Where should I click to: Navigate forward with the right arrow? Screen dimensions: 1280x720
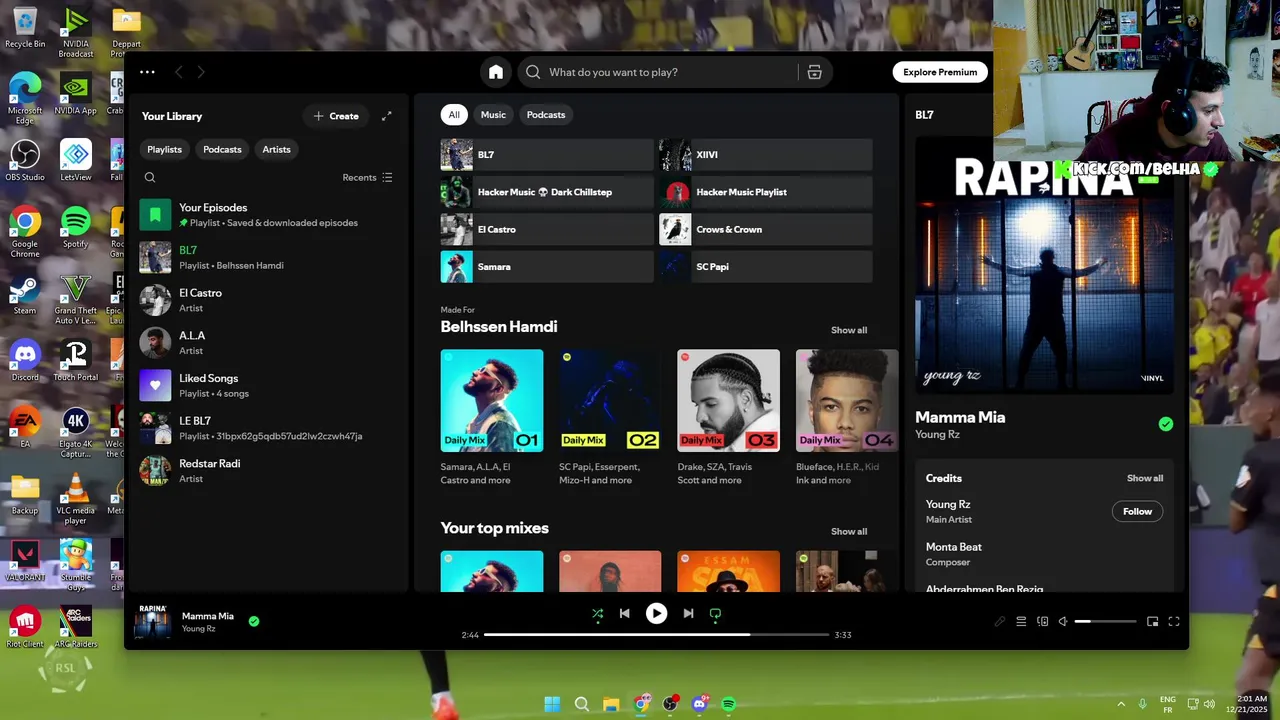tap(201, 72)
